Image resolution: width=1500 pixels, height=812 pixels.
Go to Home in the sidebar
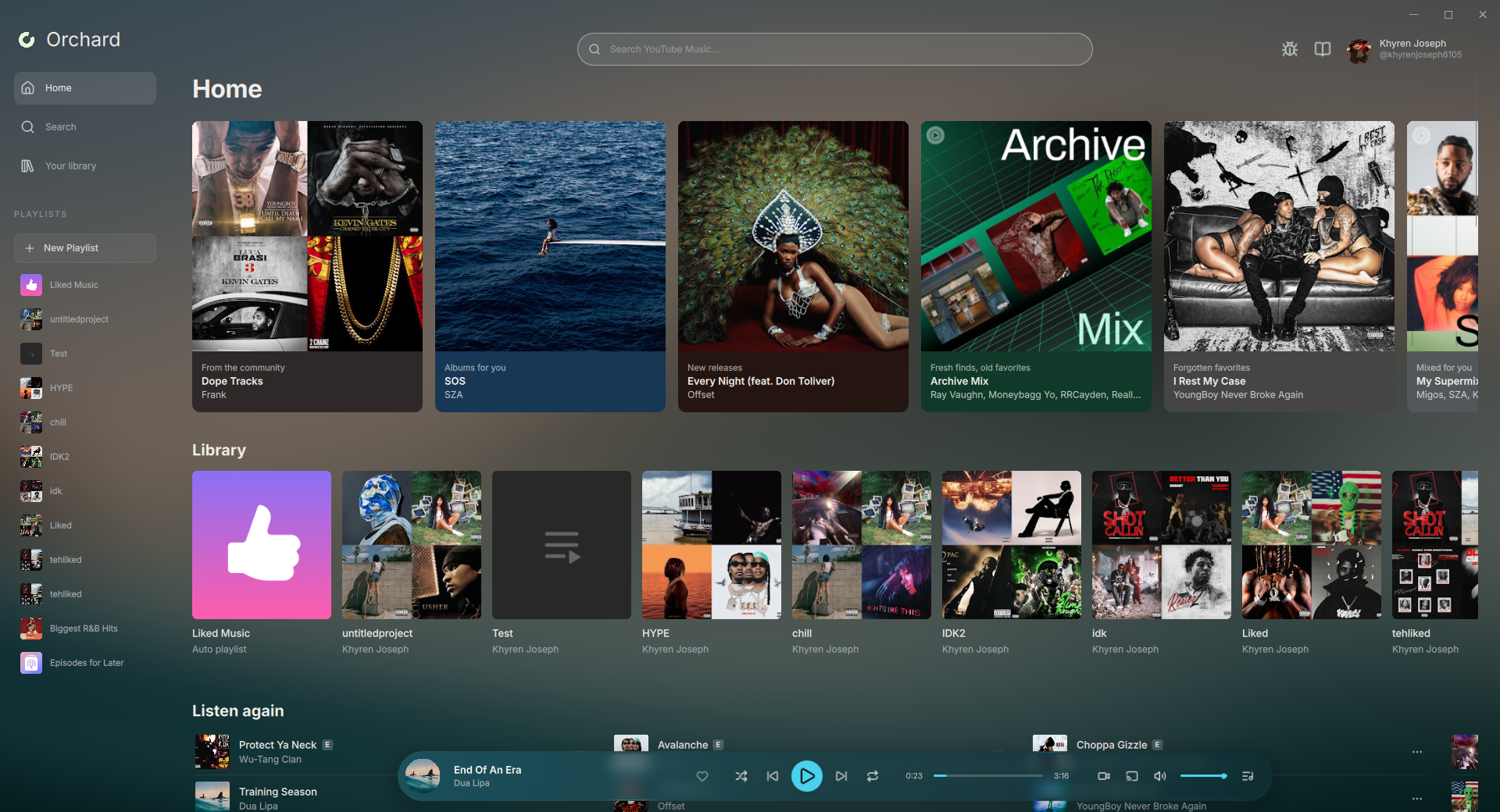pos(85,88)
